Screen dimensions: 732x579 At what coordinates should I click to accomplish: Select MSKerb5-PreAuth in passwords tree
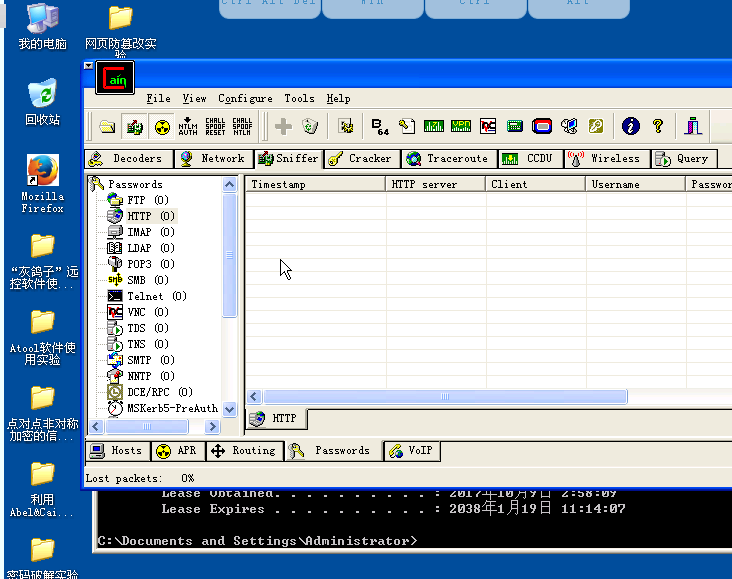pos(172,409)
